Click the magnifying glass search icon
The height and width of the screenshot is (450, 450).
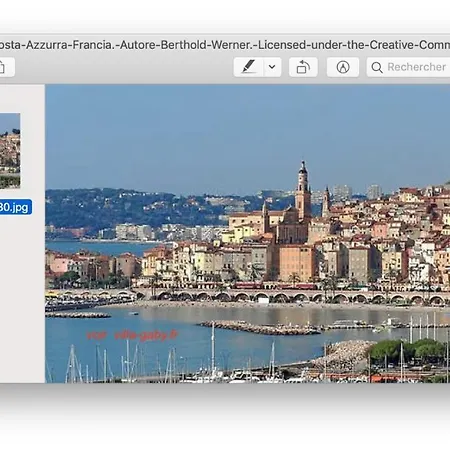(x=377, y=67)
